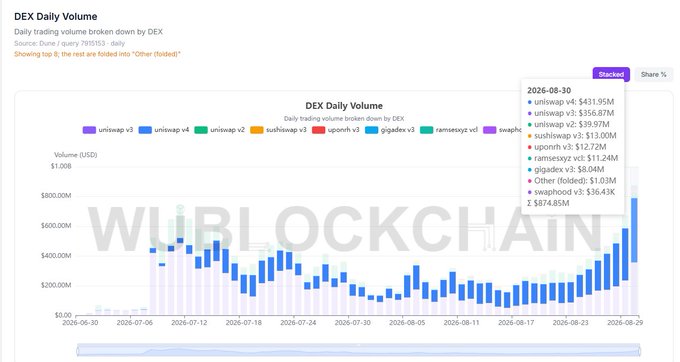Click x-axis label 2026-08-23

click(x=570, y=323)
